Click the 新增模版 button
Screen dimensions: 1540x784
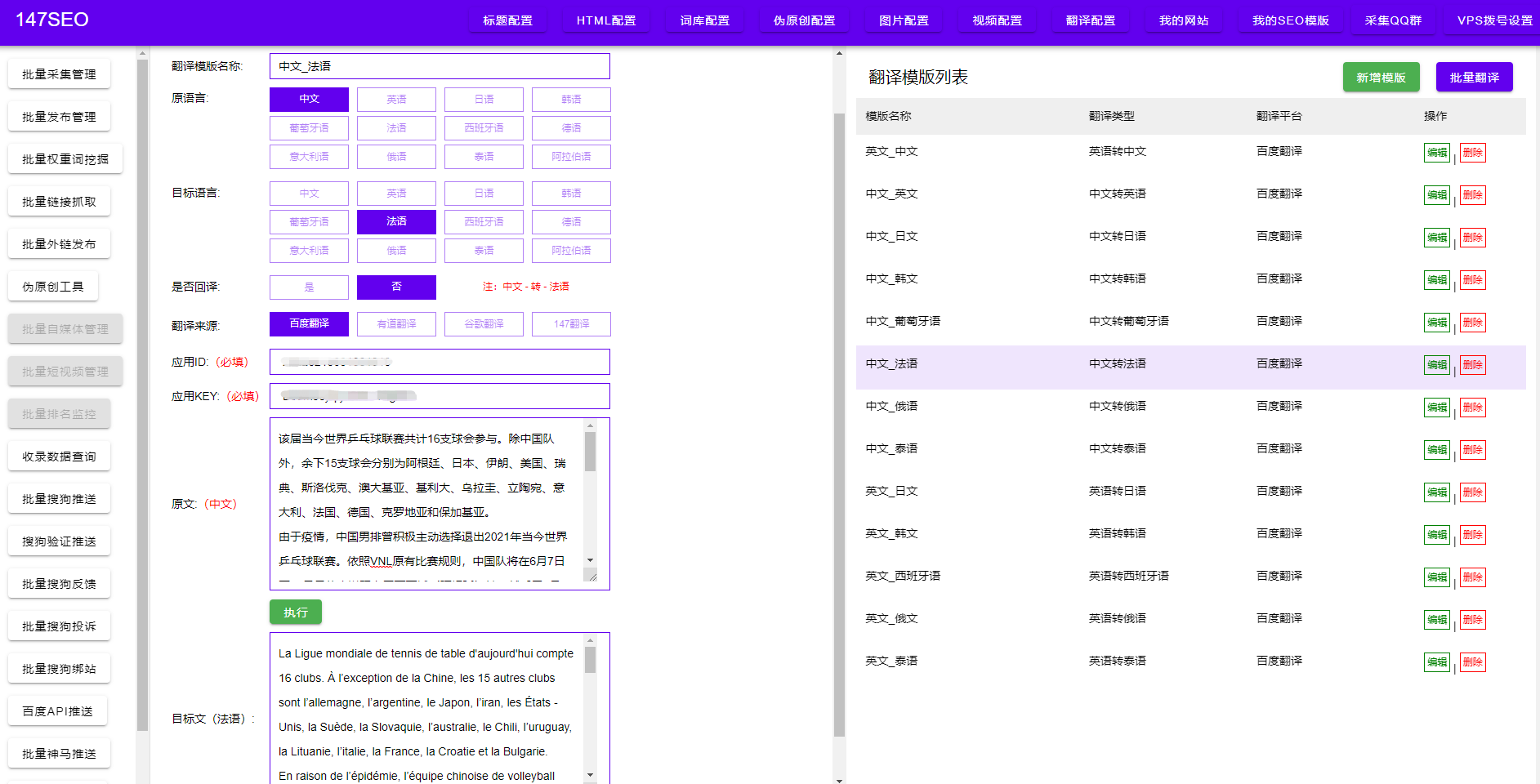1381,77
